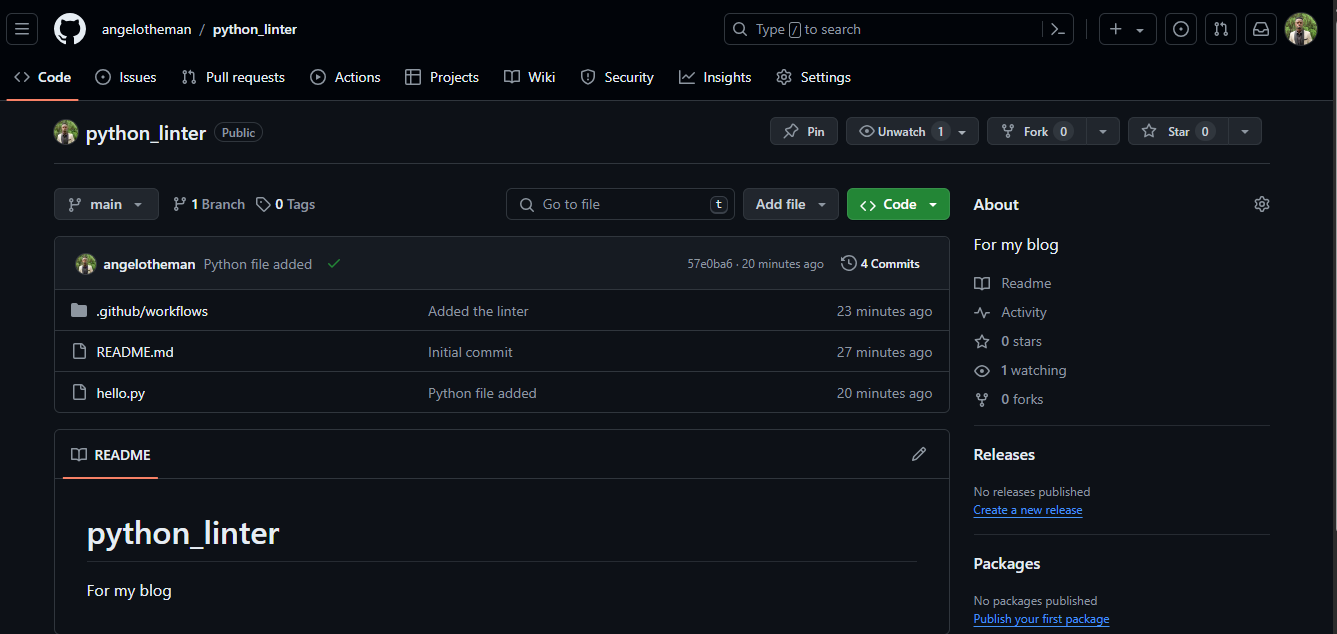Open the hamburger navigation menu

coord(22,29)
